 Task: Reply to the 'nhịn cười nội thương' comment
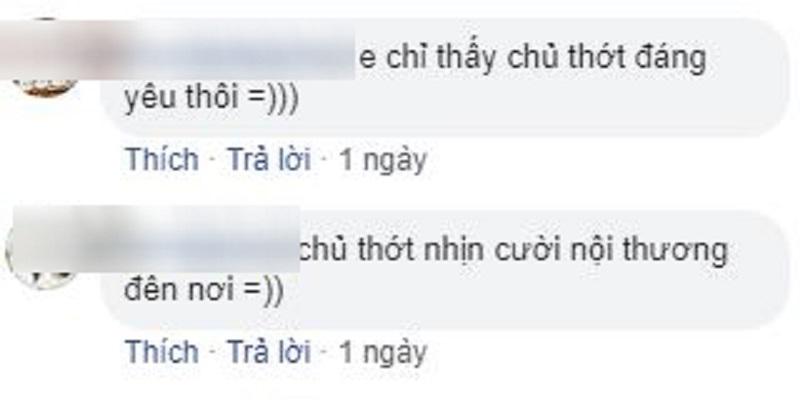click(x=268, y=352)
